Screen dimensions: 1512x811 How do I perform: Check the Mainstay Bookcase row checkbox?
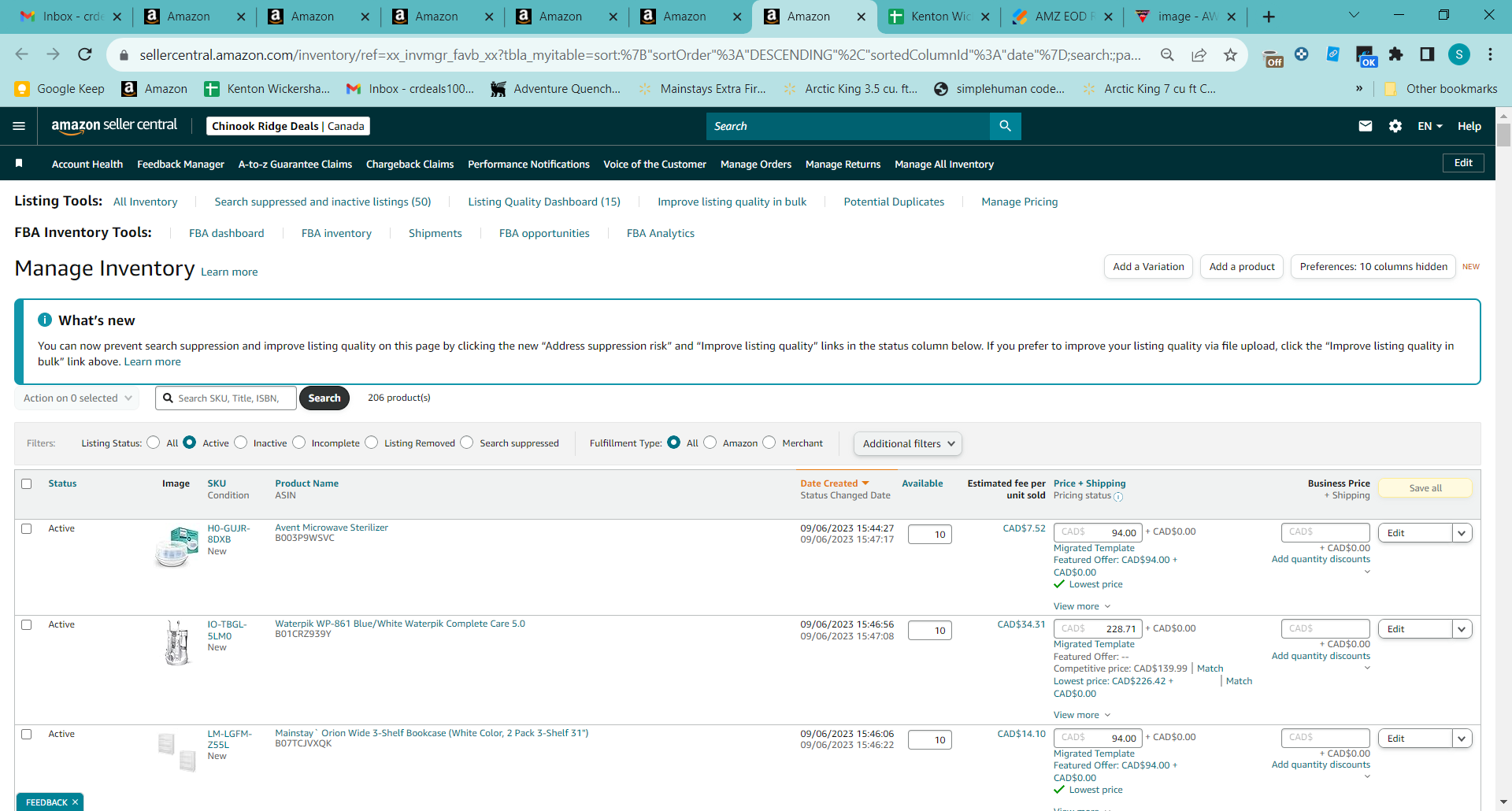pyautogui.click(x=27, y=734)
